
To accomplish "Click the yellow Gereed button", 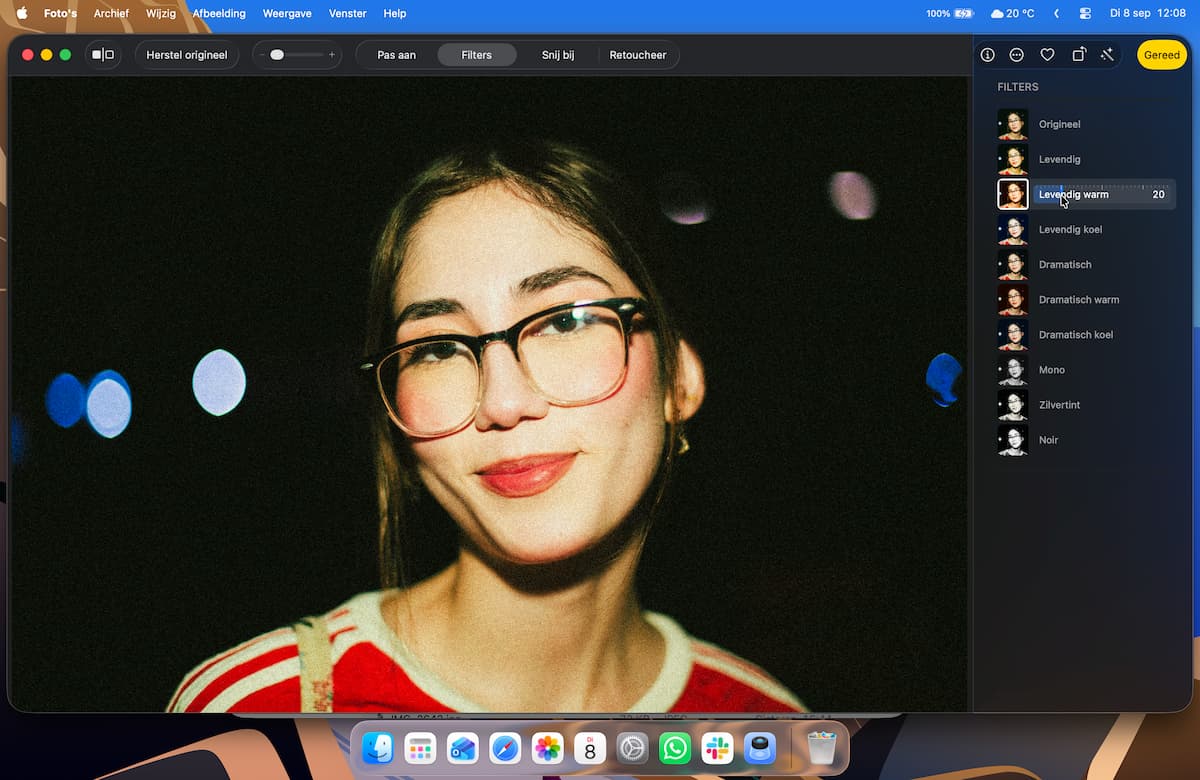I will click(x=1162, y=55).
